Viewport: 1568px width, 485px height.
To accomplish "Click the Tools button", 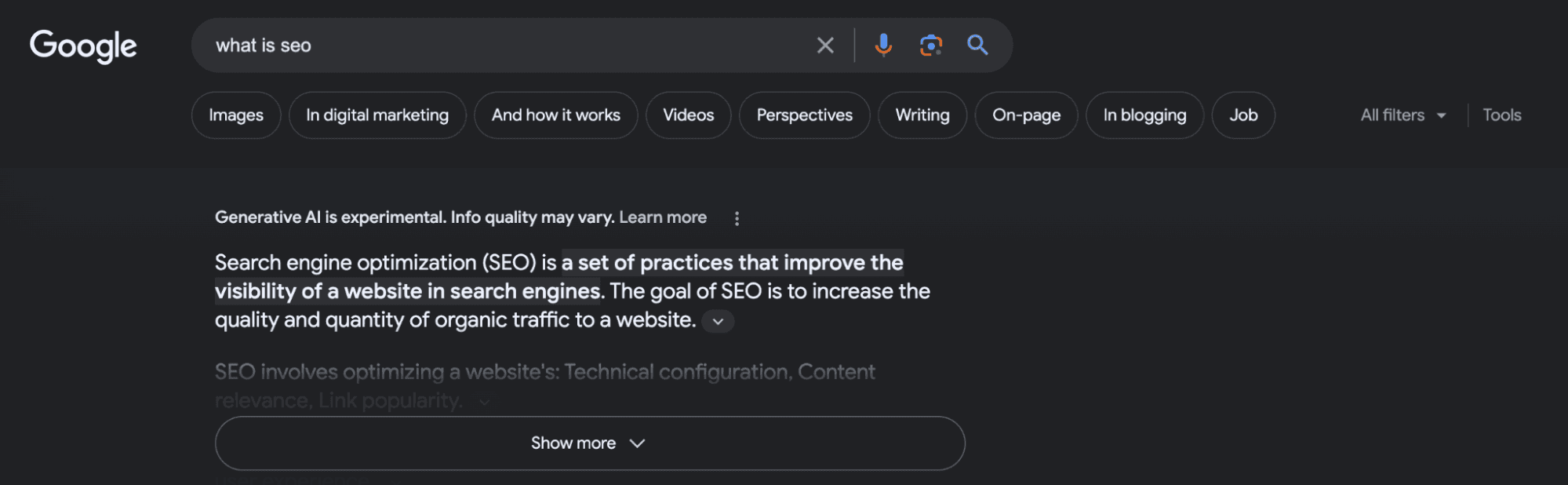I will click(1501, 115).
